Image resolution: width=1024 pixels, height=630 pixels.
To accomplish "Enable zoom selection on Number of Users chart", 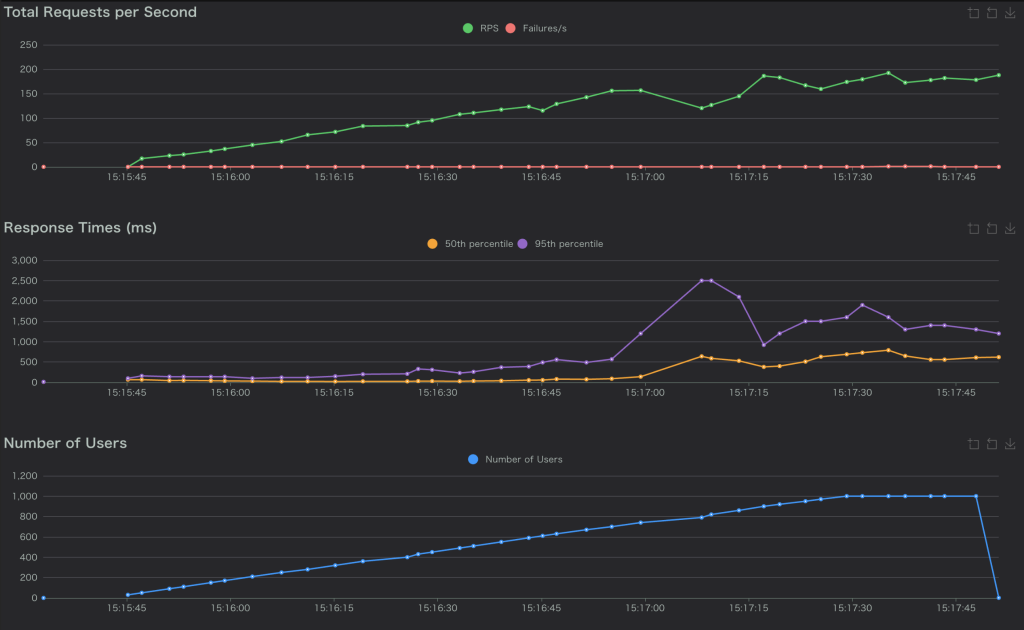I will coord(973,444).
